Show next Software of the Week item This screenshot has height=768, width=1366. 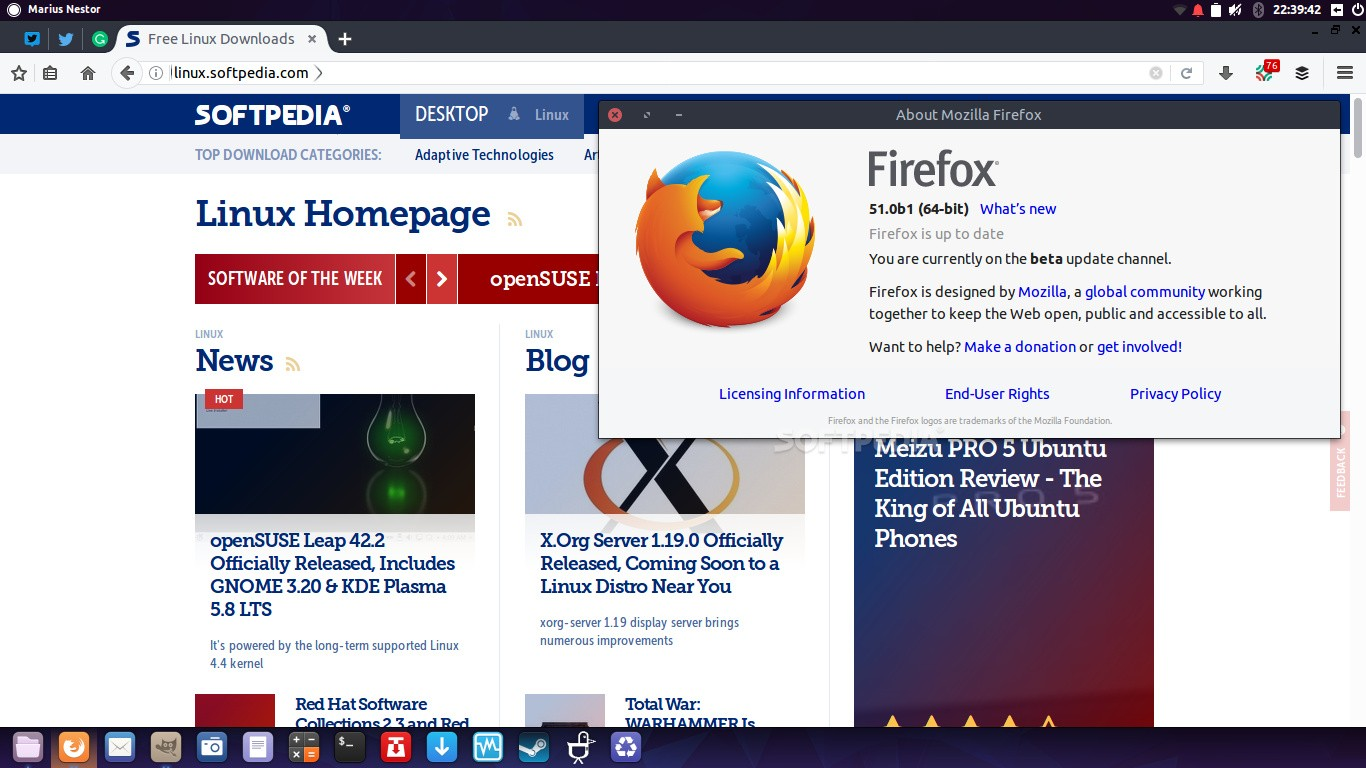[x=442, y=279]
